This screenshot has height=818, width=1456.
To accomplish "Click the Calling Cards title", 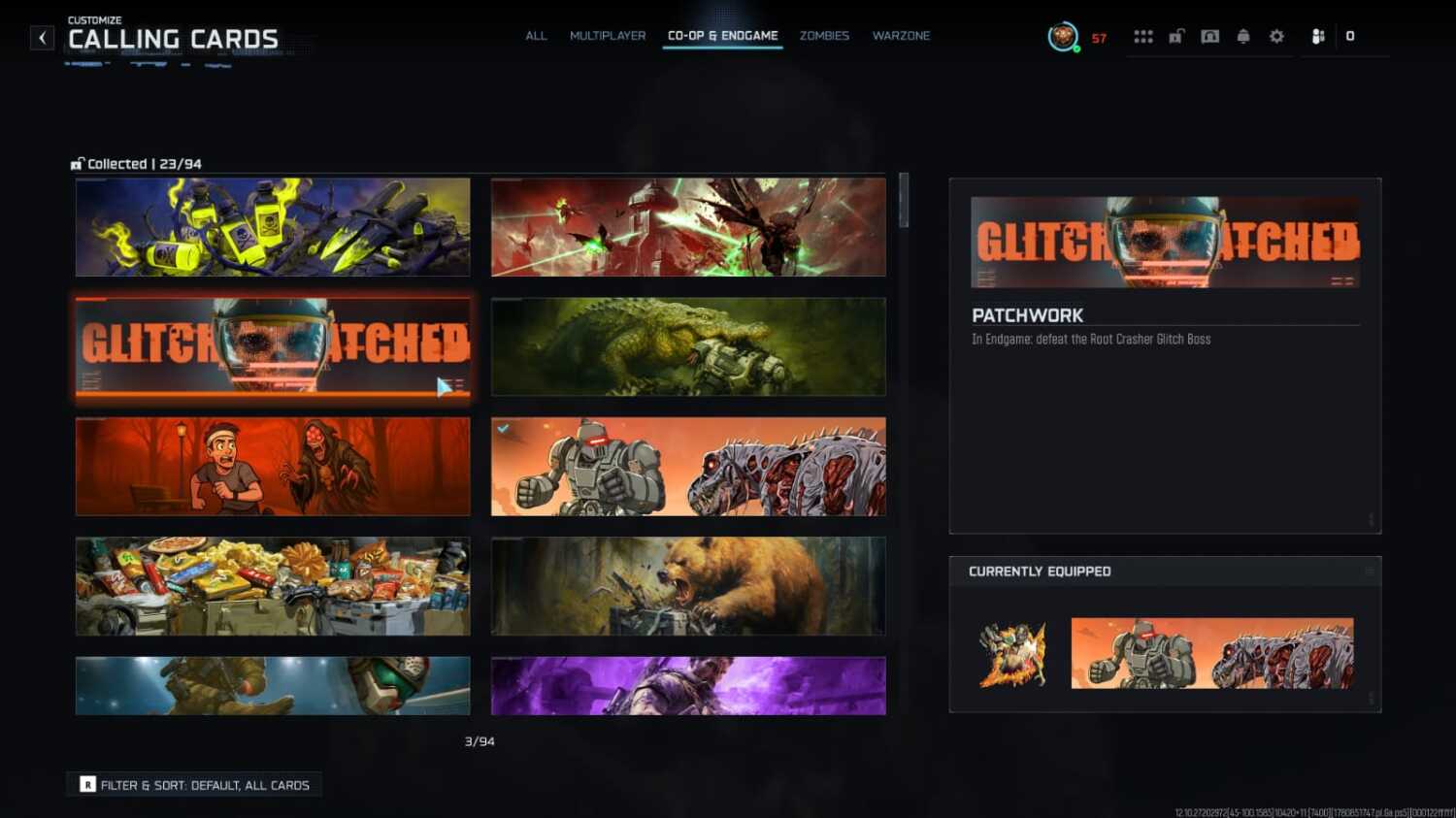I will pos(173,39).
